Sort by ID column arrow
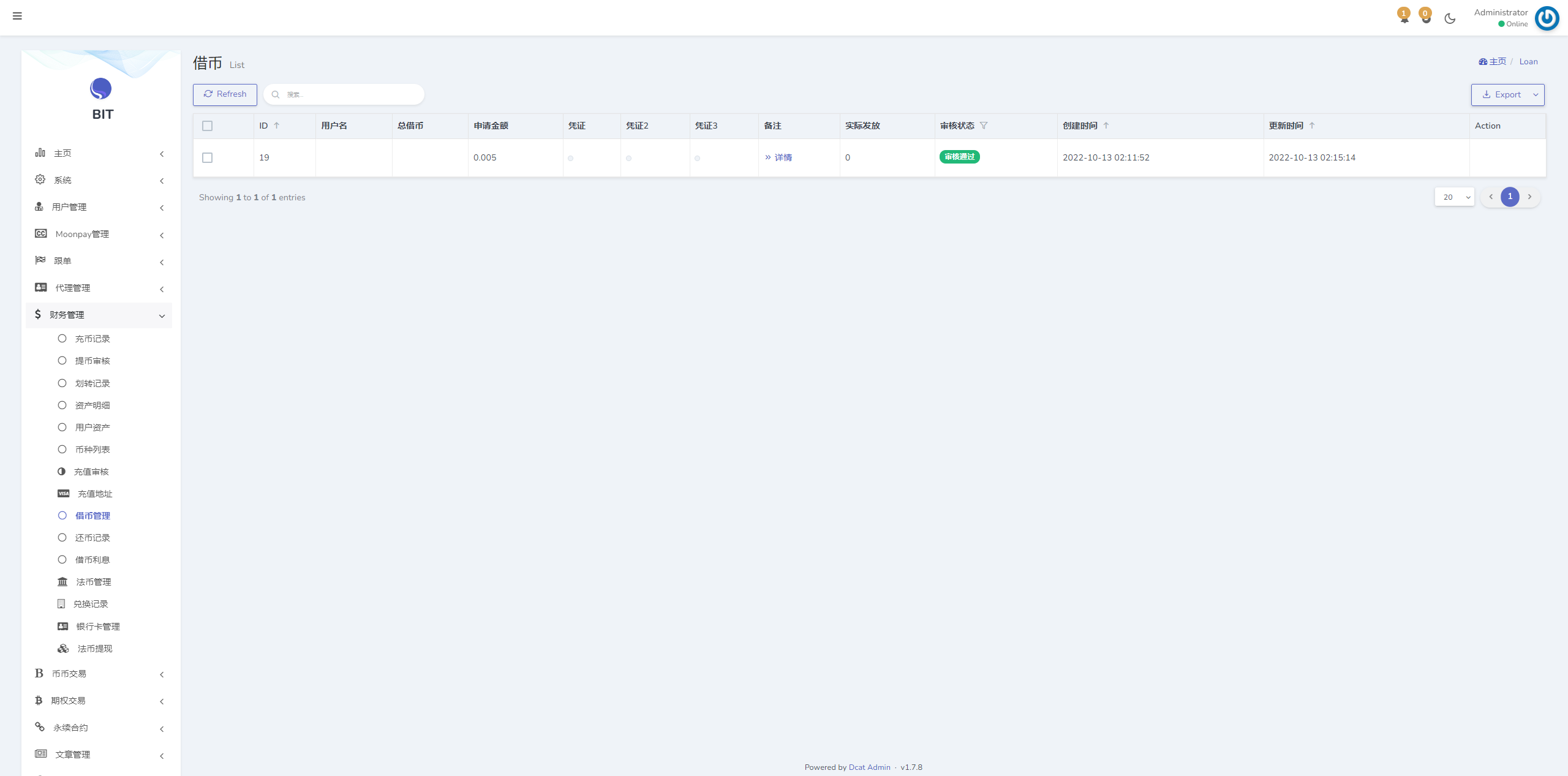Viewport: 1568px width, 776px height. coord(277,126)
